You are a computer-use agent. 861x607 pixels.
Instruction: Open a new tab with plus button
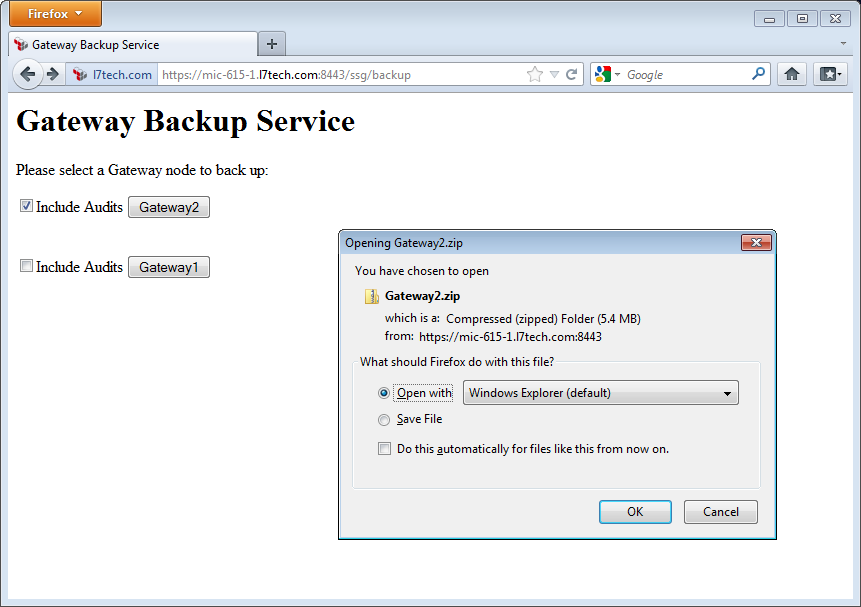point(272,44)
